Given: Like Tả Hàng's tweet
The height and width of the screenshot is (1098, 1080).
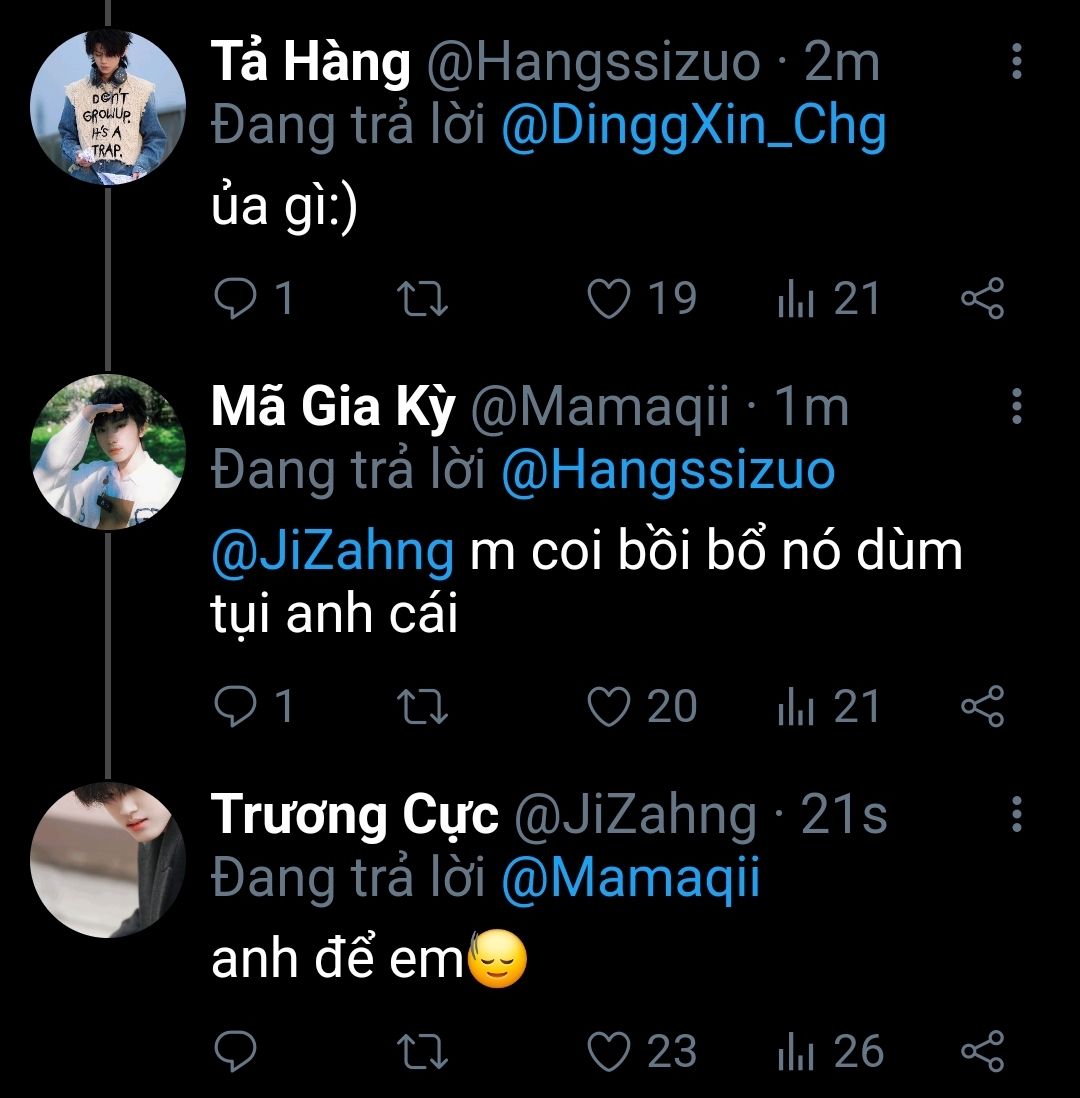Looking at the screenshot, I should click(x=608, y=299).
